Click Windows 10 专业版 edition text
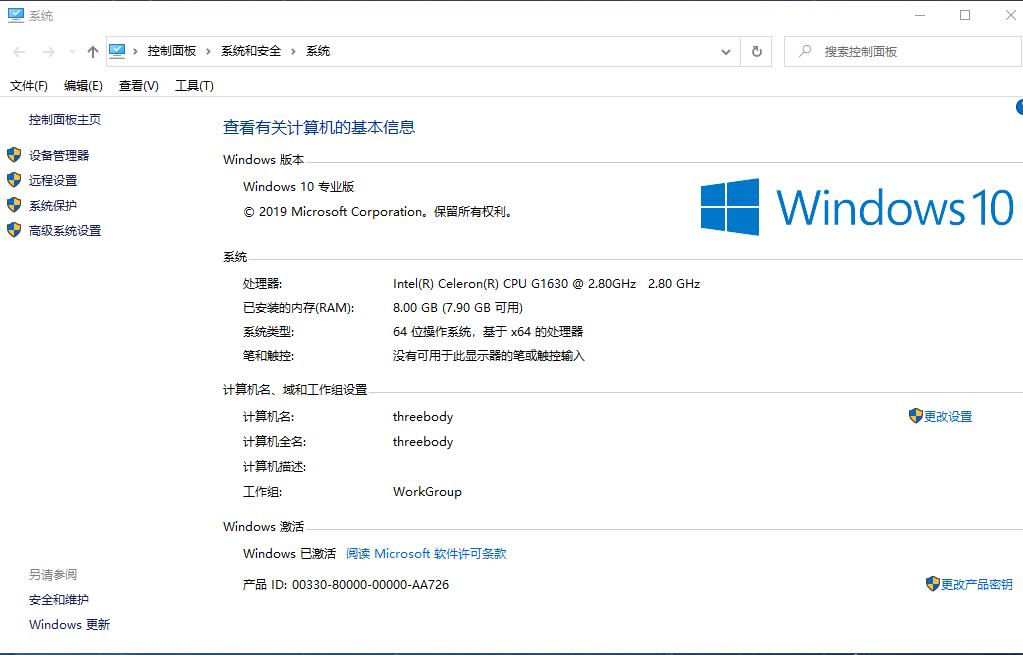This screenshot has width=1023, height=655. coord(298,187)
